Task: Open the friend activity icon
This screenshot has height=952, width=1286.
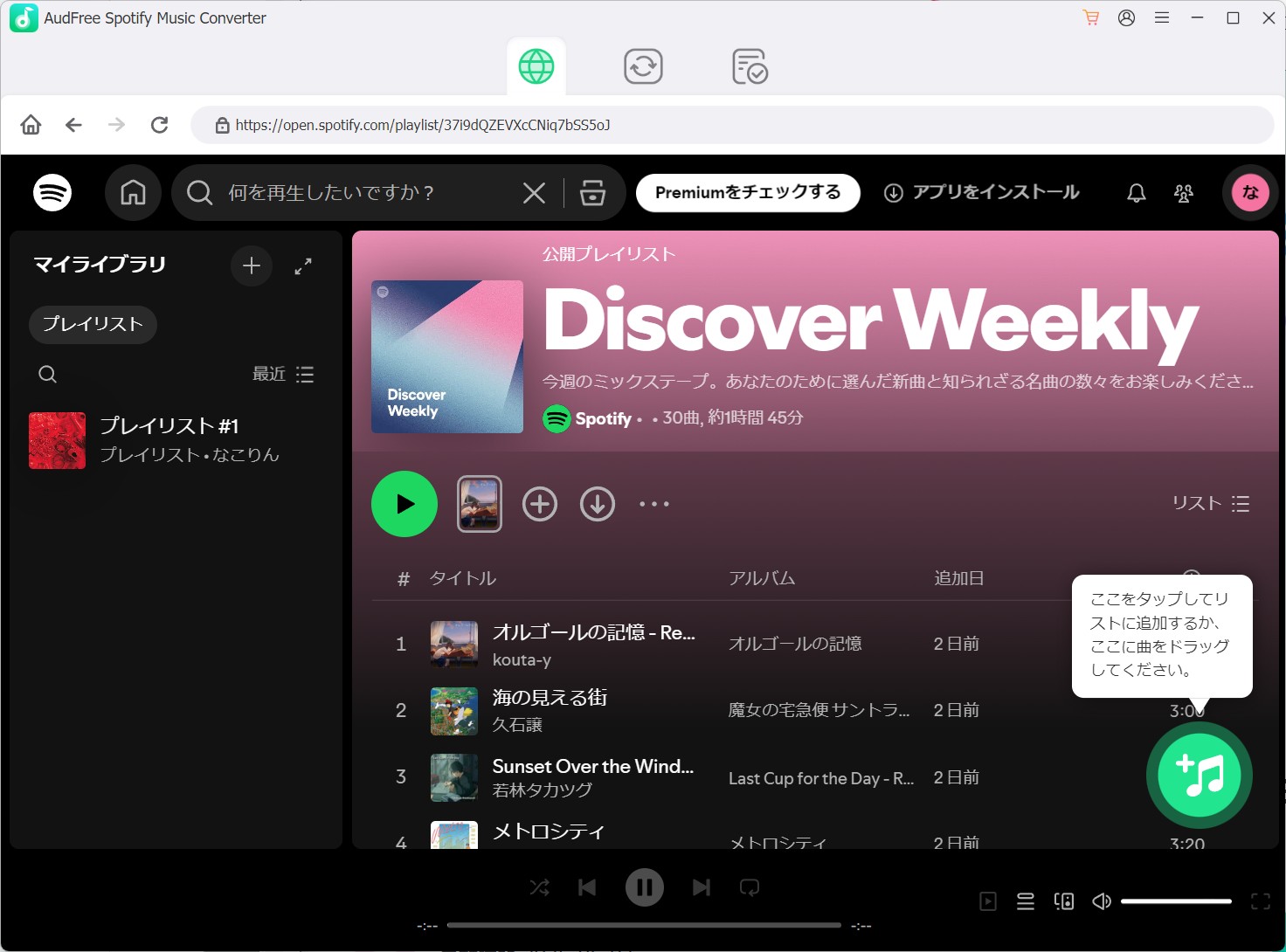Action: pos(1184,193)
